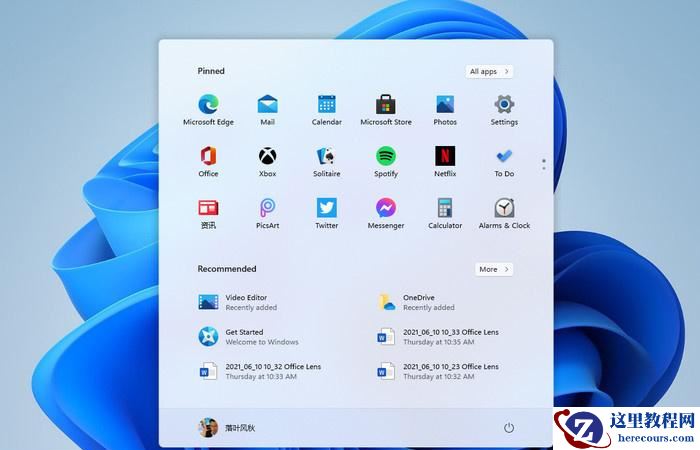
Task: Open Settings gear icon
Action: [504, 110]
